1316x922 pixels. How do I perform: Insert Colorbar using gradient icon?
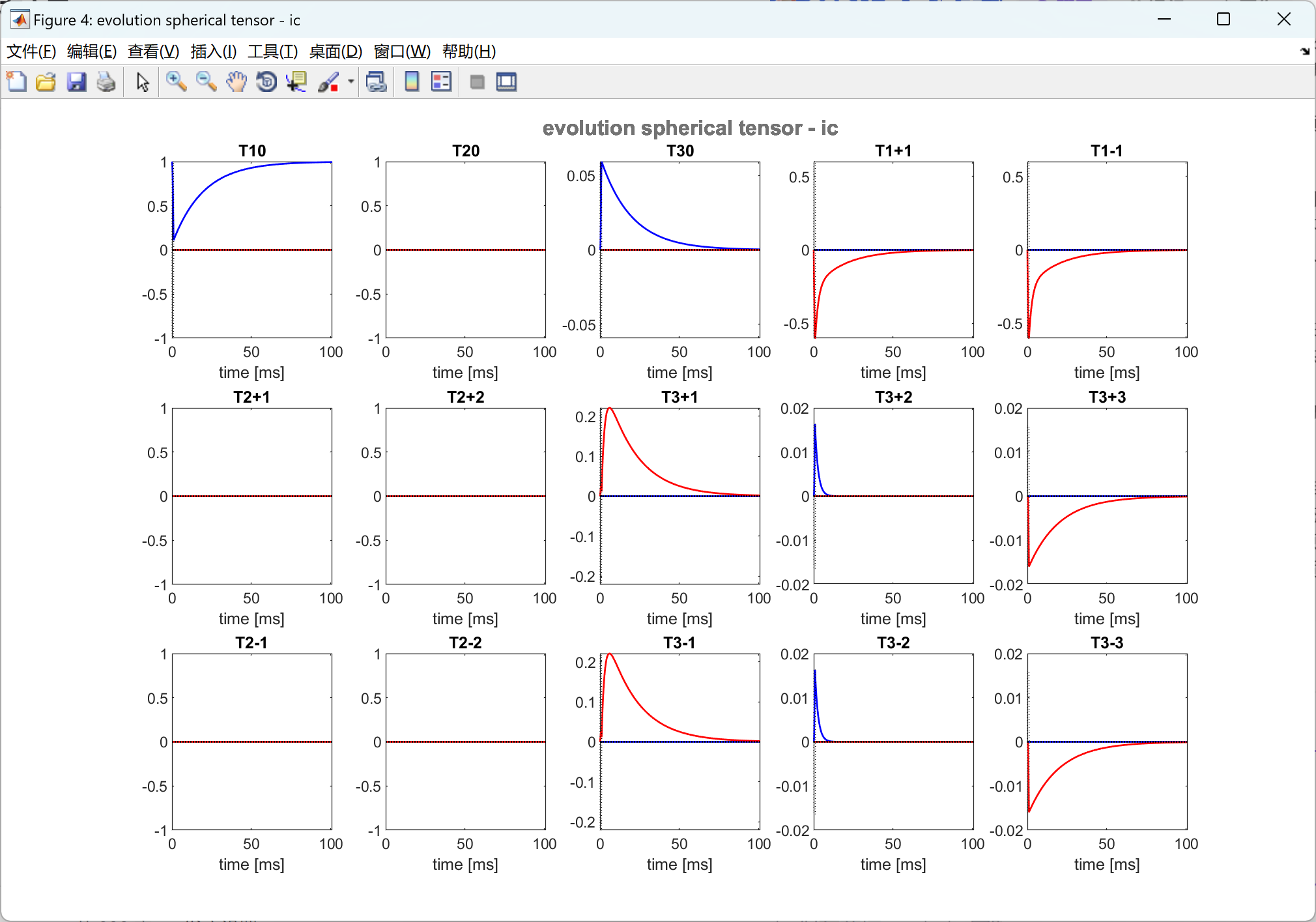point(412,82)
